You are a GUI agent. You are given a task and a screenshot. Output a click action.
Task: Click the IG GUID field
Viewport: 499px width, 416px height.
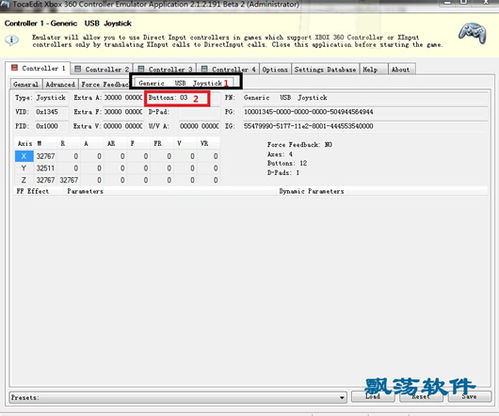[365, 126]
